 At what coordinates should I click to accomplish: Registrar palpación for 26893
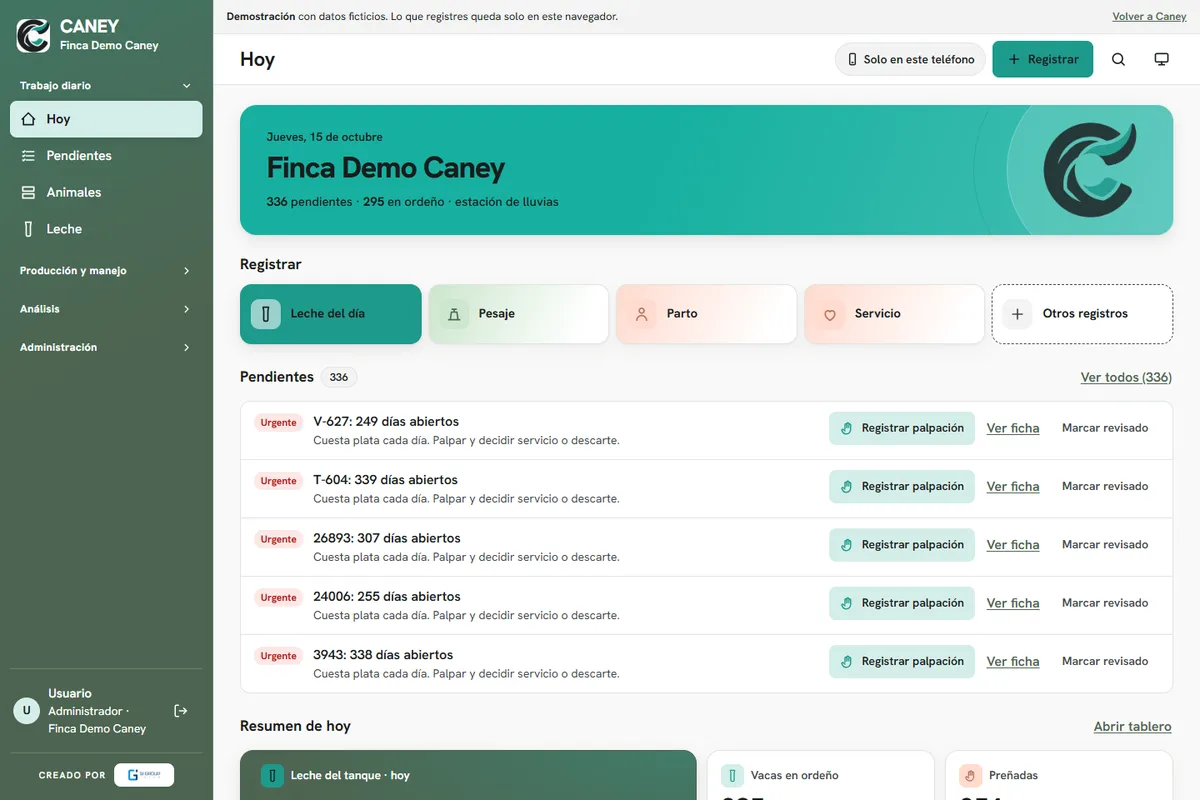pos(902,545)
